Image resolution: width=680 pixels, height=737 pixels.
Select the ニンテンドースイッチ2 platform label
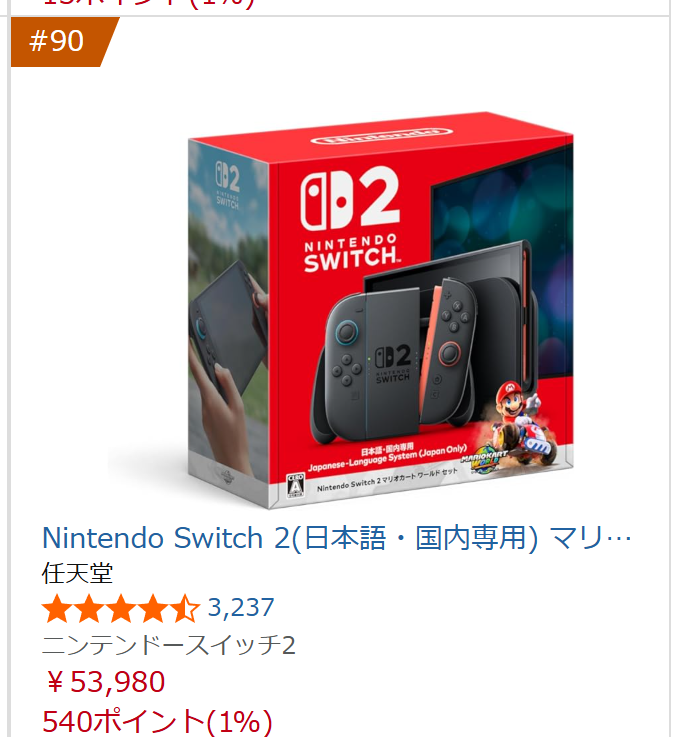169,645
